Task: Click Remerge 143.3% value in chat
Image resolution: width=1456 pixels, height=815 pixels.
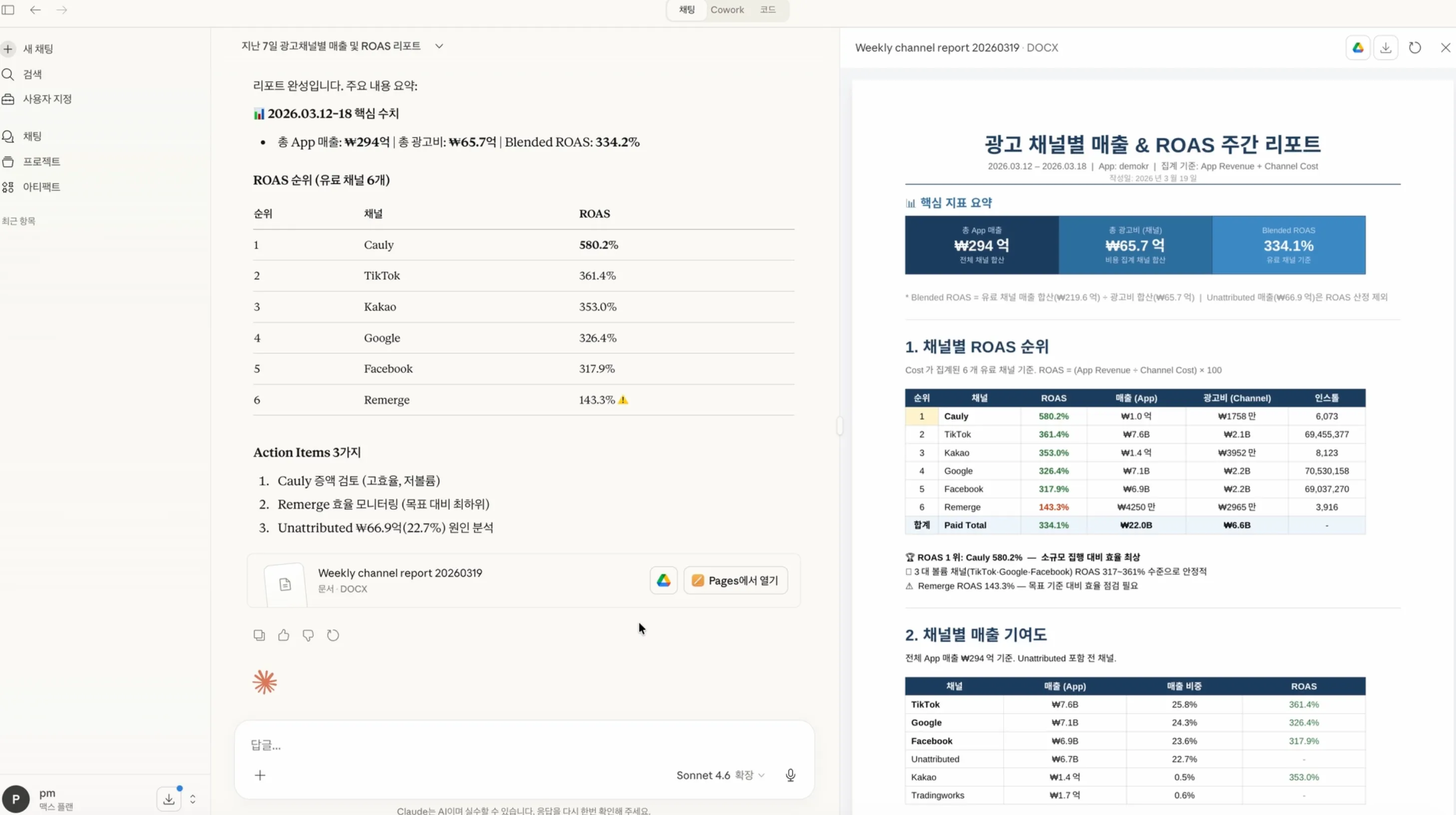Action: click(x=597, y=400)
